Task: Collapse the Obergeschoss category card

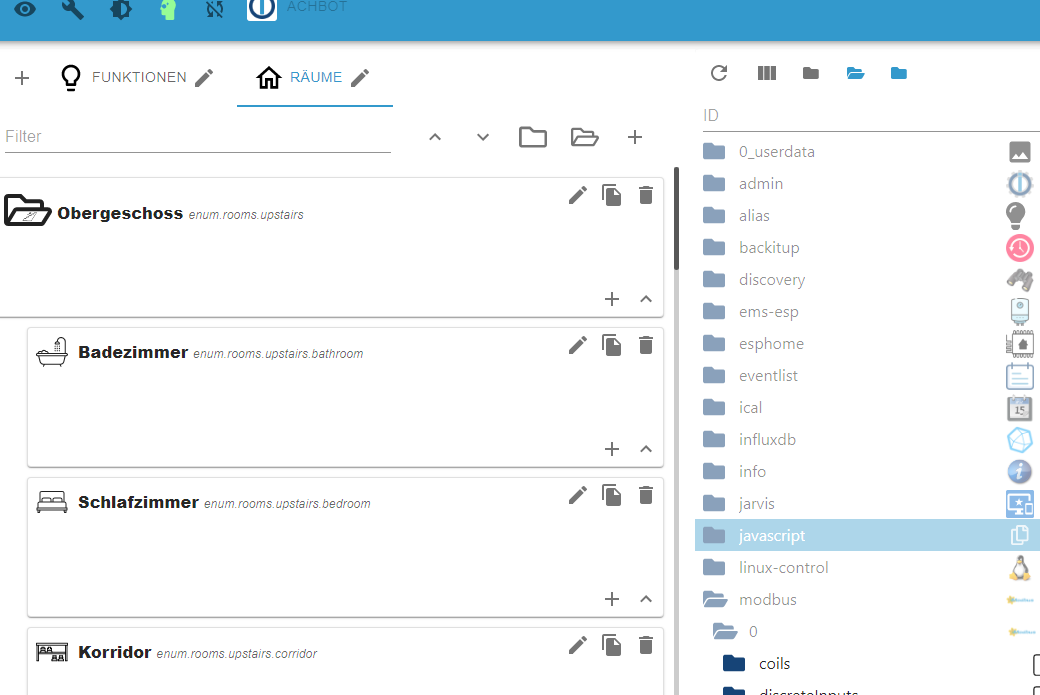Action: (646, 299)
